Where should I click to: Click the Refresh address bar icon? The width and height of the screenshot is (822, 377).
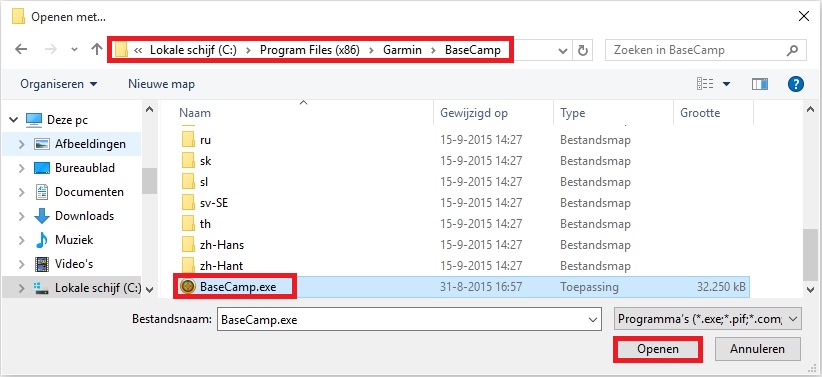[582, 50]
